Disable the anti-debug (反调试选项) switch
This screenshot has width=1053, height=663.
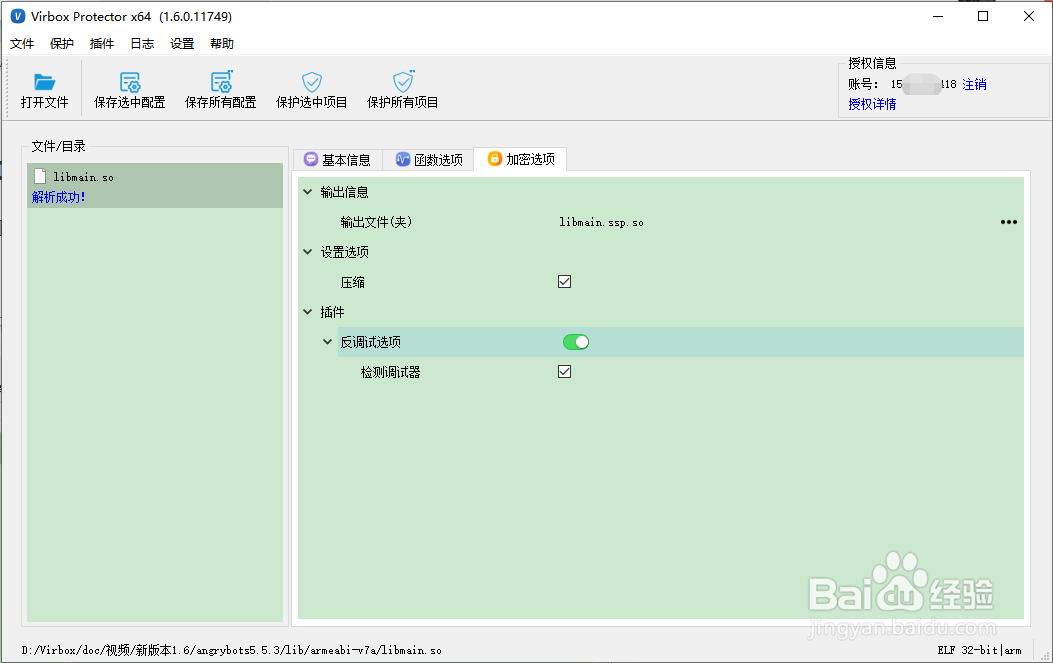point(576,342)
